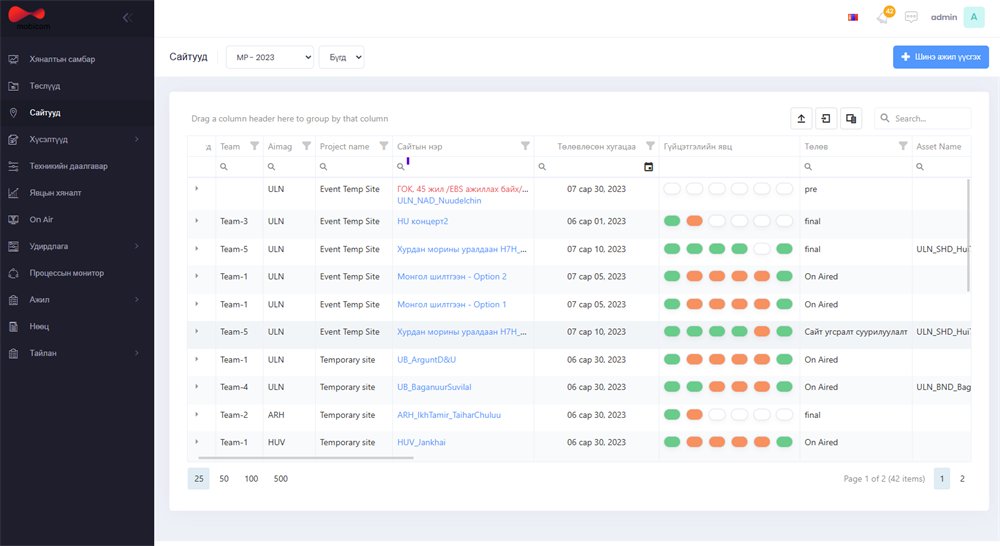Open Явцын хяналт in the sidebar

pos(77,193)
